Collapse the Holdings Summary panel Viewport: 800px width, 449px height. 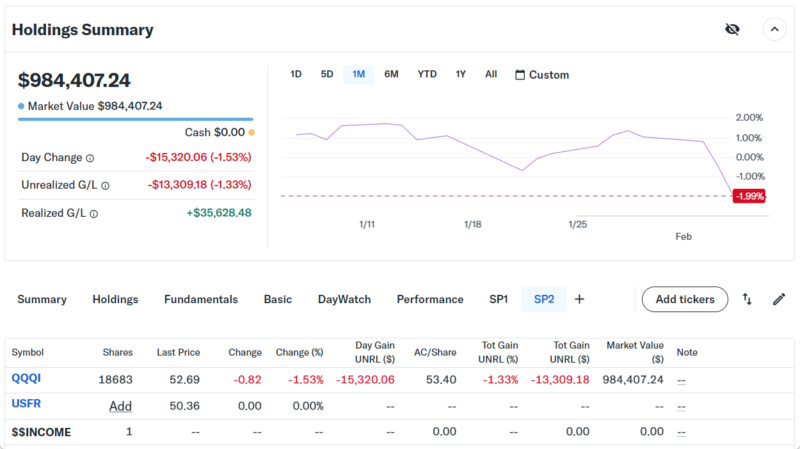[775, 29]
